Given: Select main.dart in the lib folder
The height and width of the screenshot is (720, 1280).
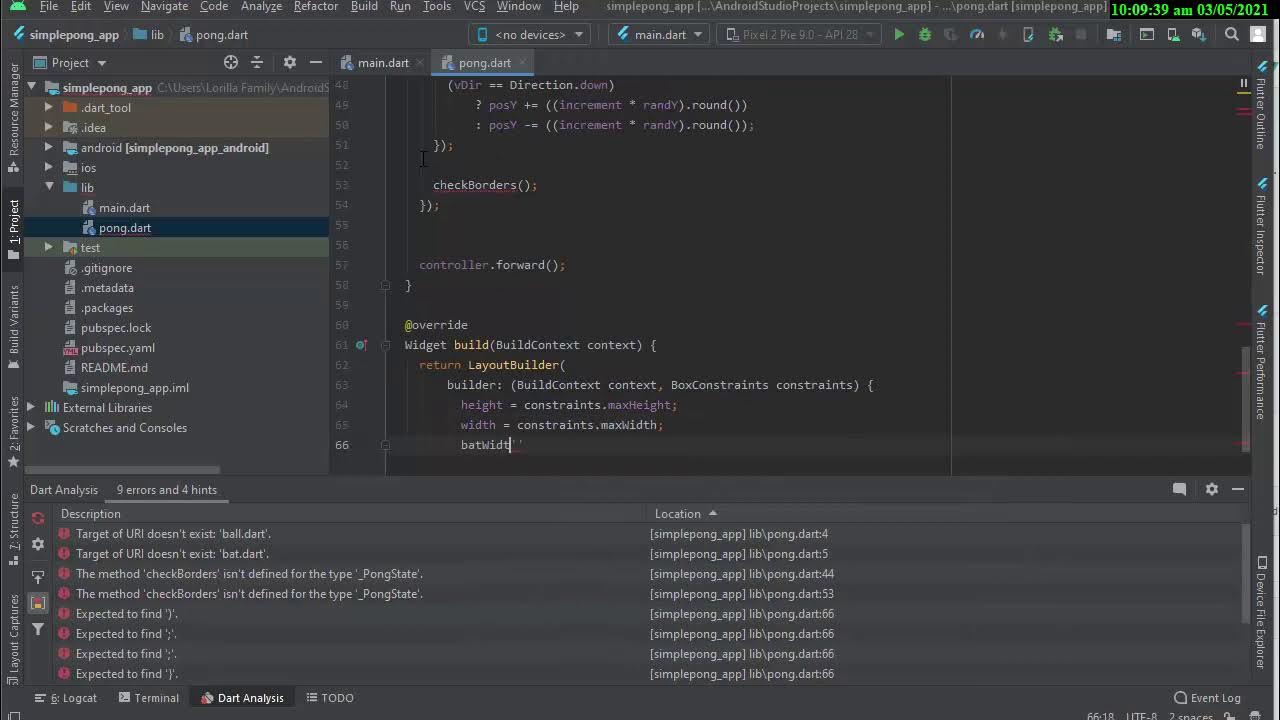Looking at the screenshot, I should point(124,208).
